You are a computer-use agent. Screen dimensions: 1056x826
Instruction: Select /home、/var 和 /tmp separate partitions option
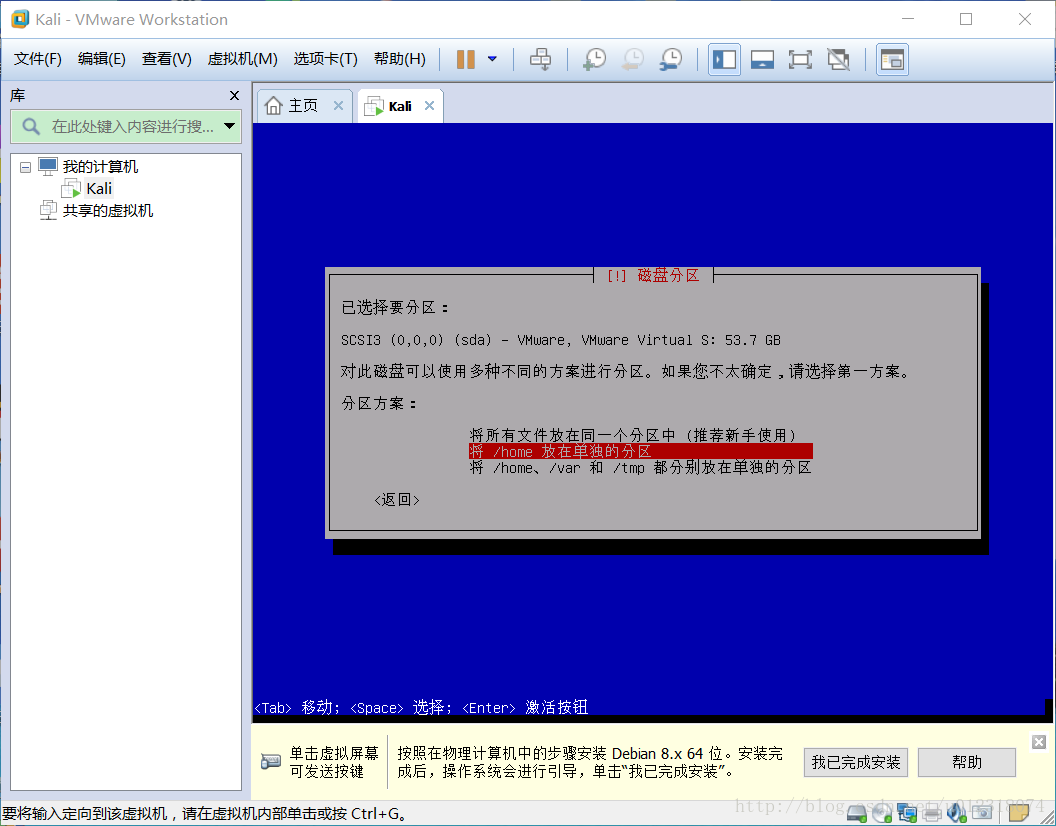pyautogui.click(x=640, y=468)
